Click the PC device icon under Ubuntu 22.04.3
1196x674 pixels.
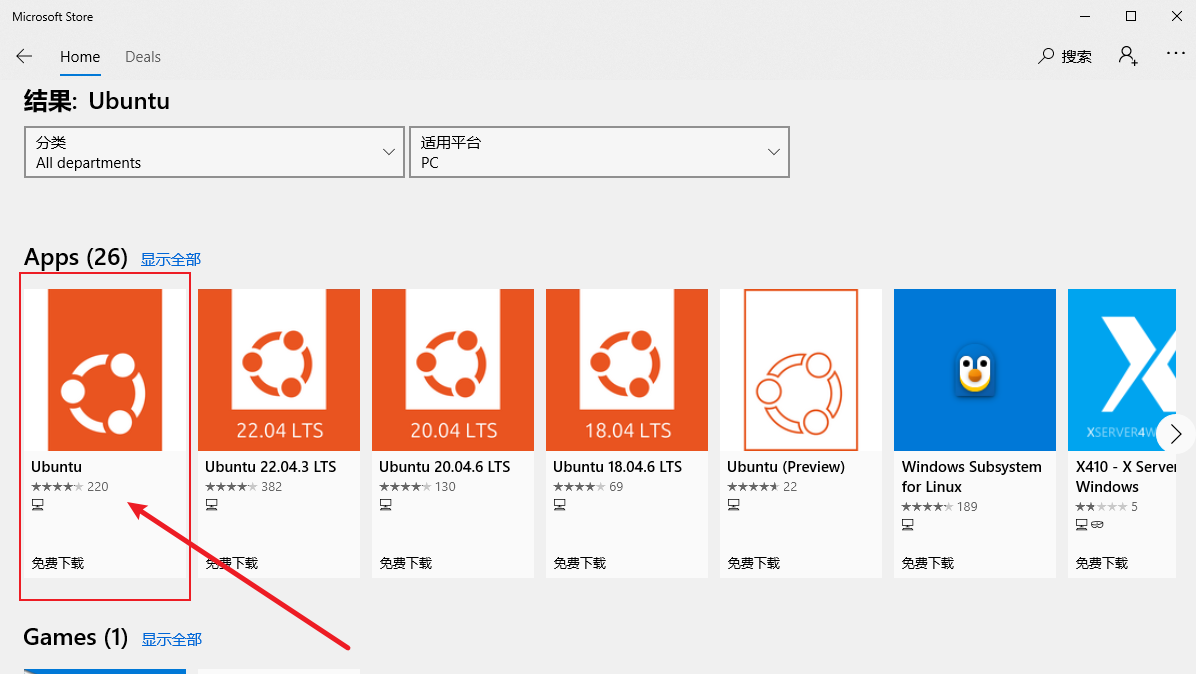click(x=211, y=505)
